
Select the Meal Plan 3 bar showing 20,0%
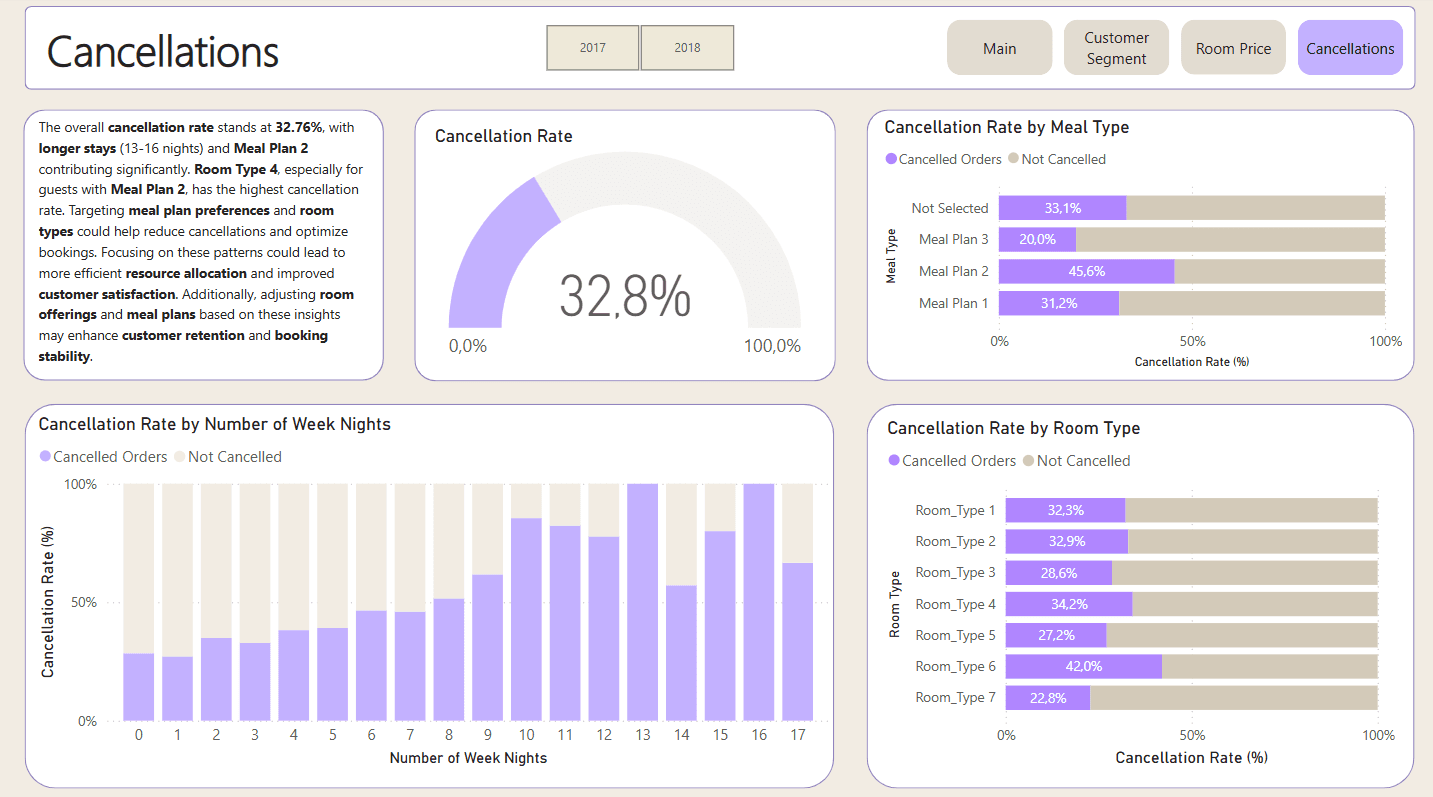click(1037, 240)
